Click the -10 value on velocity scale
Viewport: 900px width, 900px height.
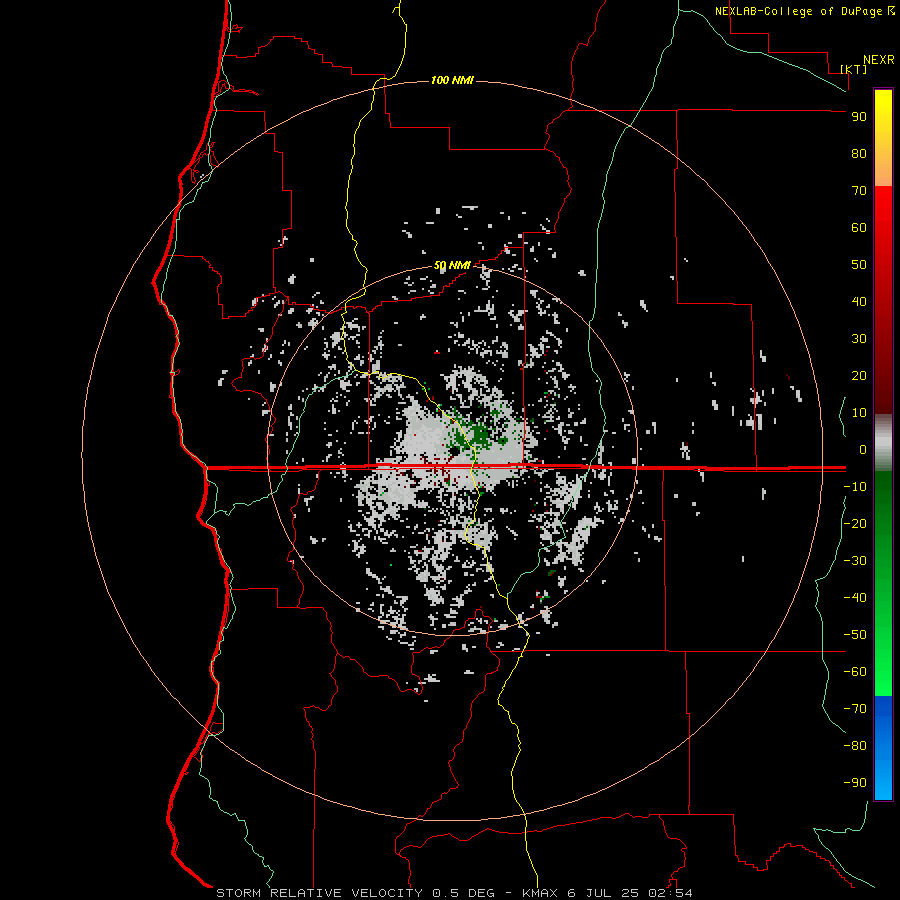pos(855,487)
